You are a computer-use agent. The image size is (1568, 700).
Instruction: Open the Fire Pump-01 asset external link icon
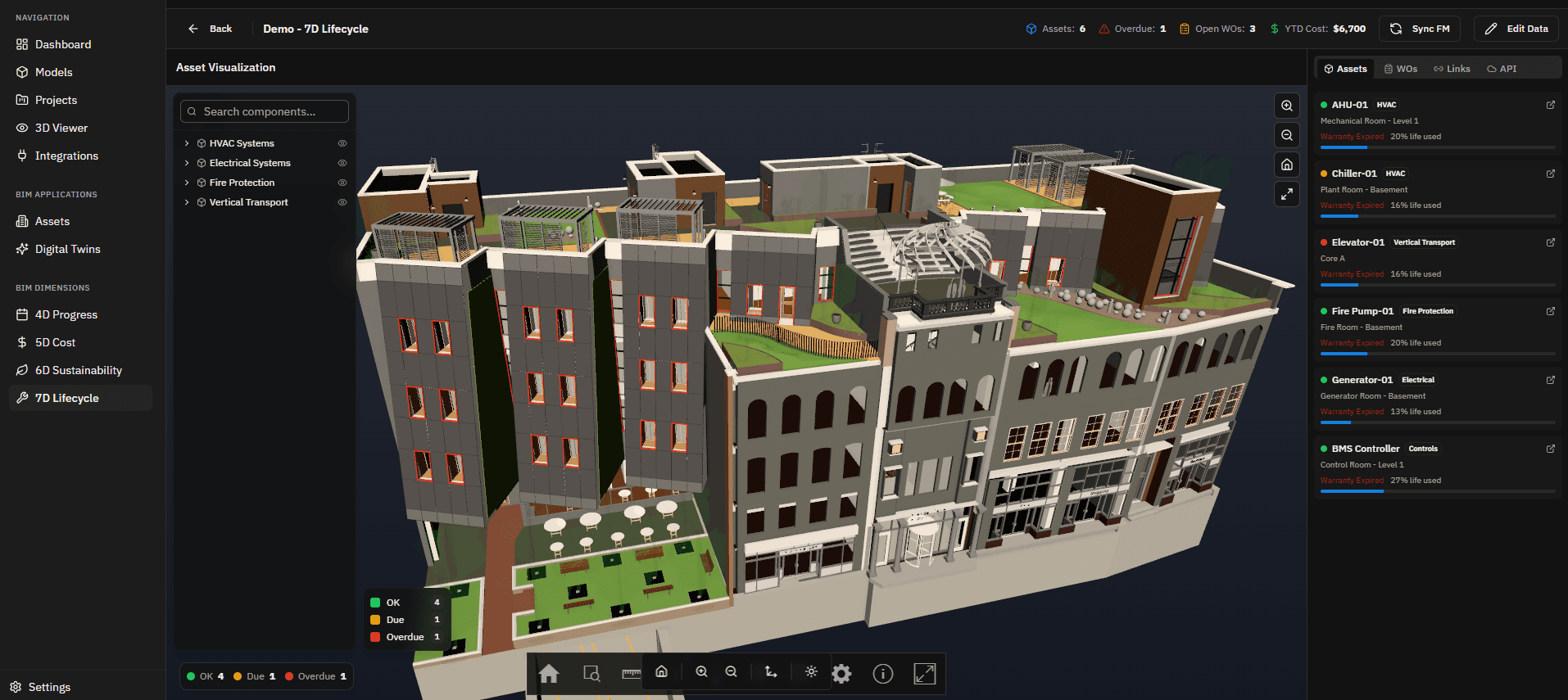1550,311
